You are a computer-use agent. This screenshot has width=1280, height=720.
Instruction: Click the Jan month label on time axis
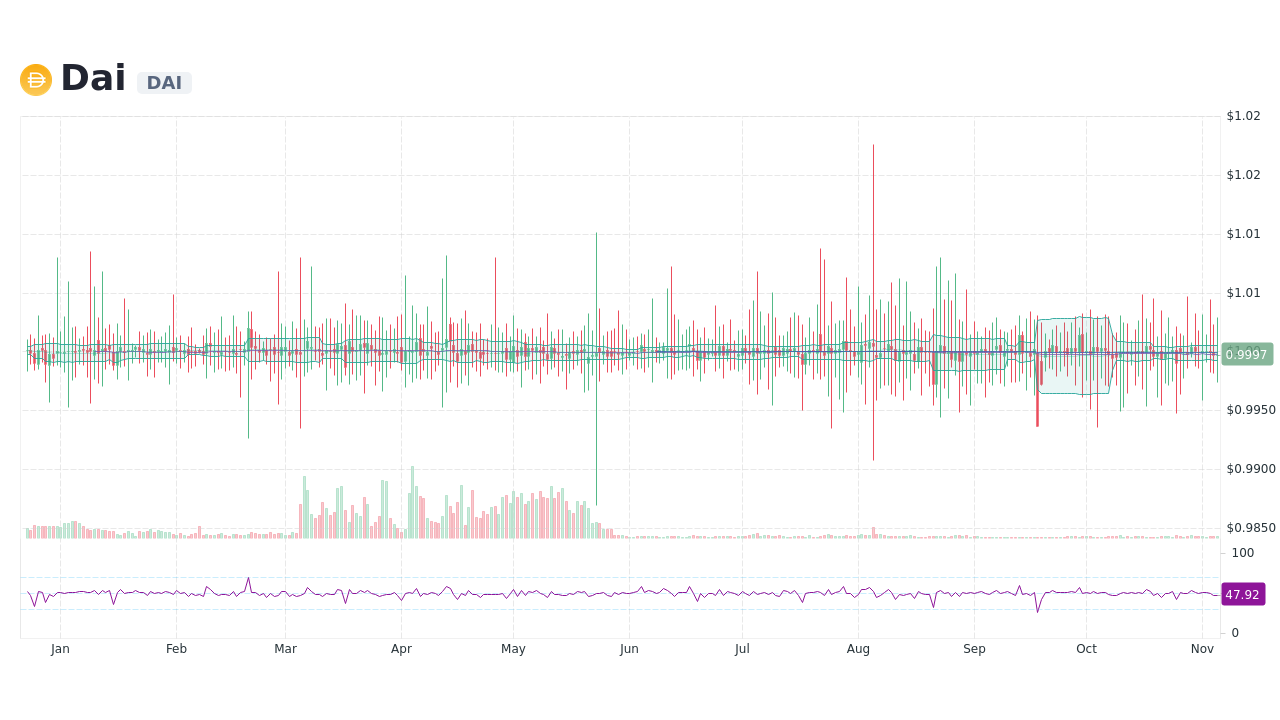click(x=60, y=649)
